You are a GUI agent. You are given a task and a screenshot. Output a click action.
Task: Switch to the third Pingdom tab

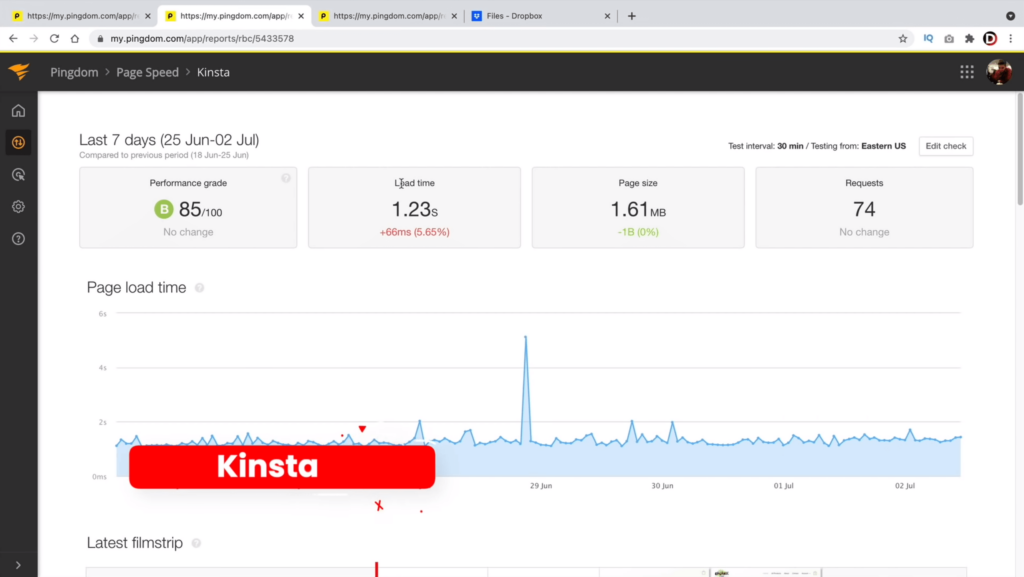pyautogui.click(x=388, y=16)
